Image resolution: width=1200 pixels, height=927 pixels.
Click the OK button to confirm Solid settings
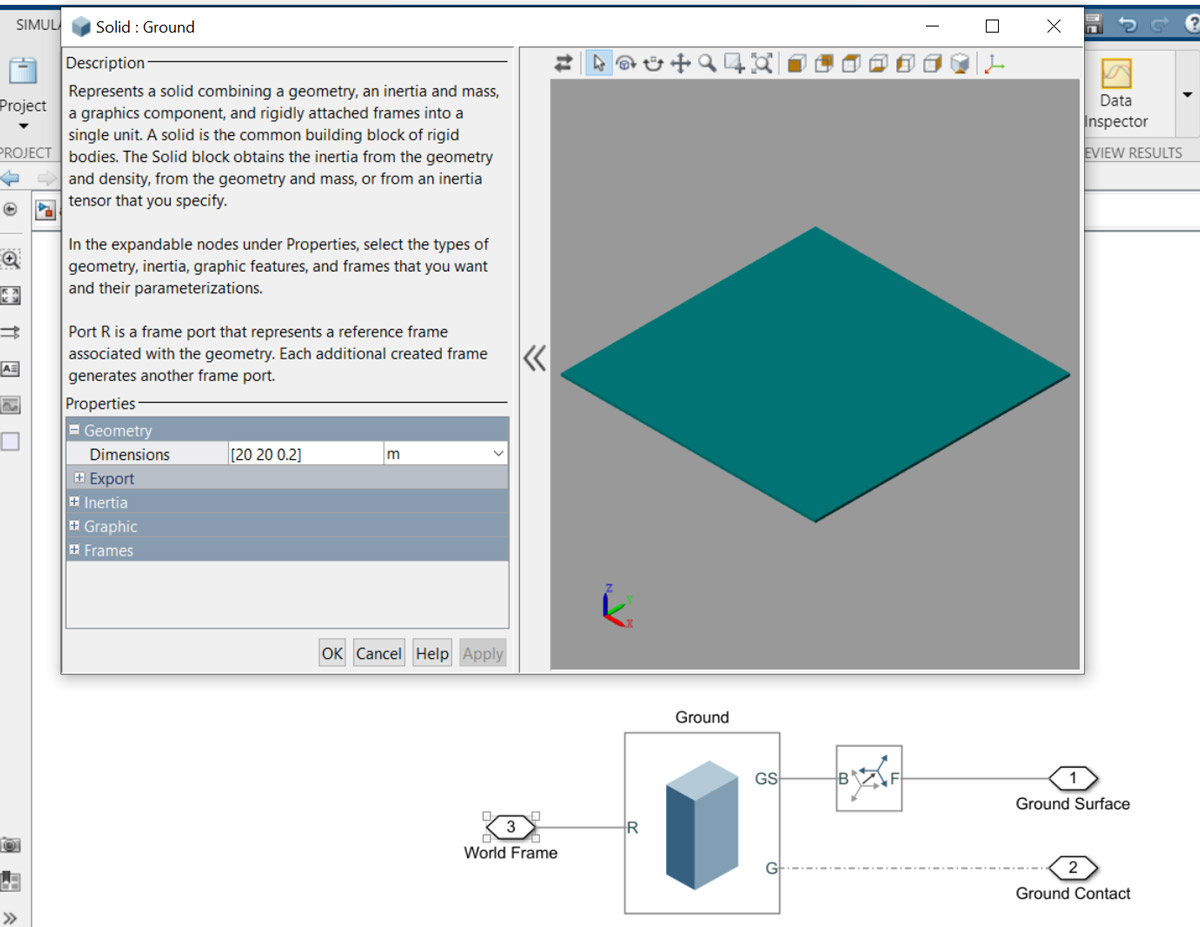pos(332,653)
